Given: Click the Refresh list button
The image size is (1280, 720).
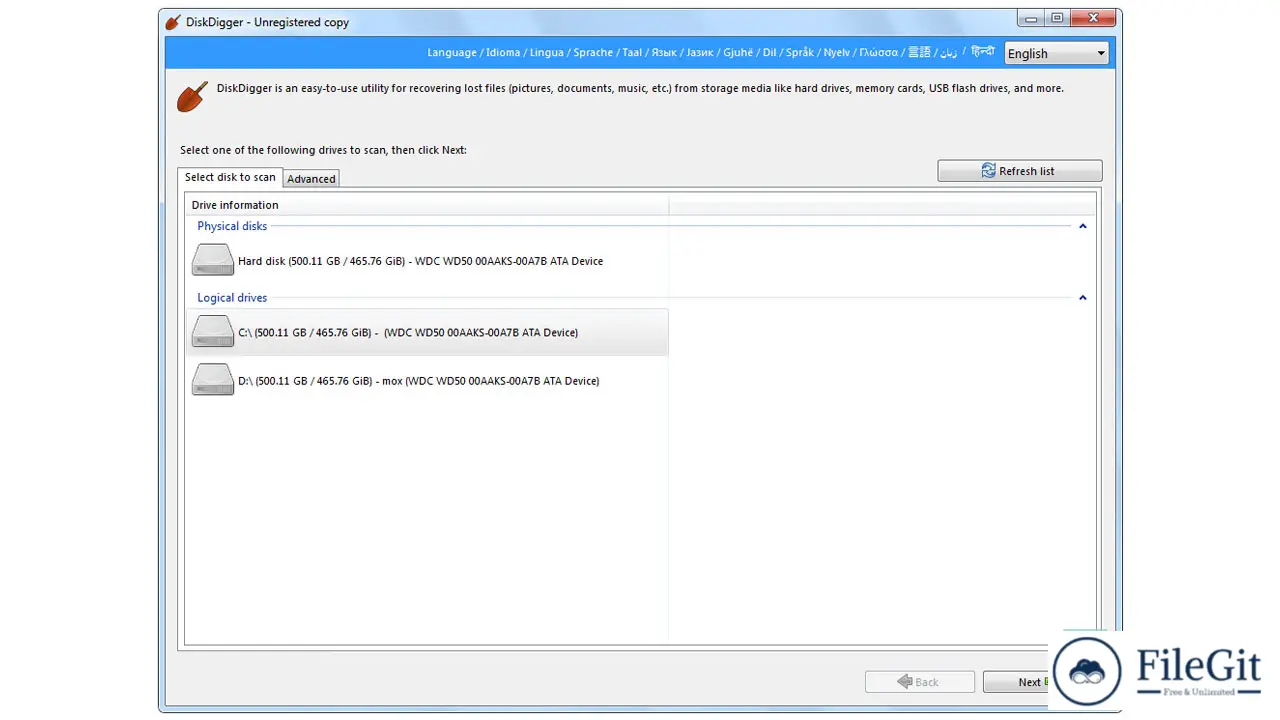Looking at the screenshot, I should coord(1020,171).
